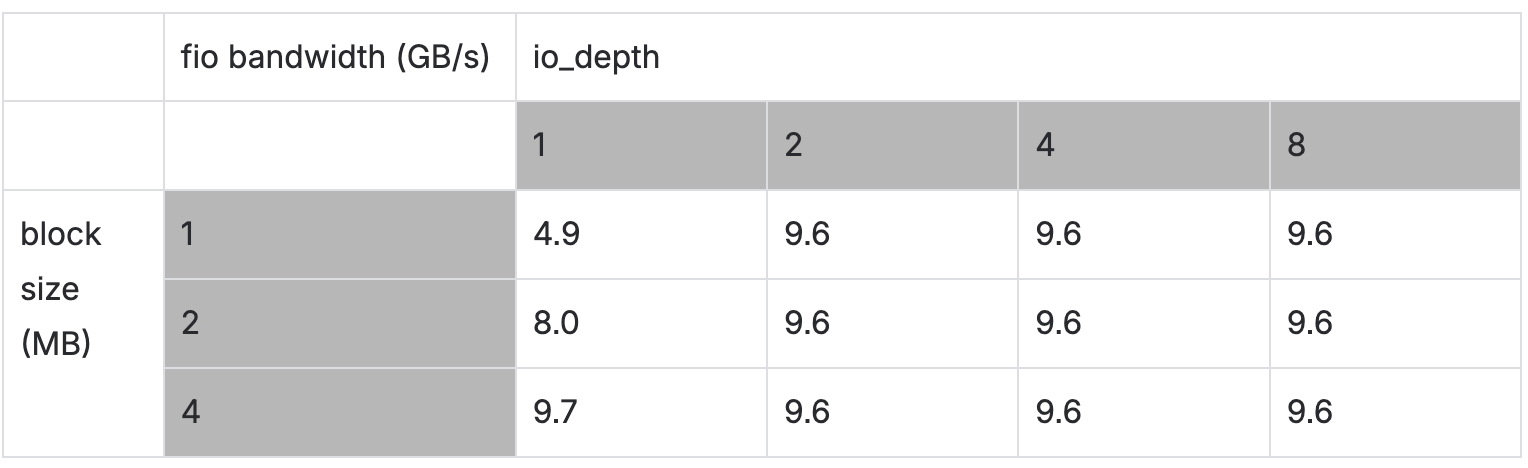Click 9.6 for block size 1, io_depth 4
This screenshot has width=1528, height=468.
tap(1144, 235)
